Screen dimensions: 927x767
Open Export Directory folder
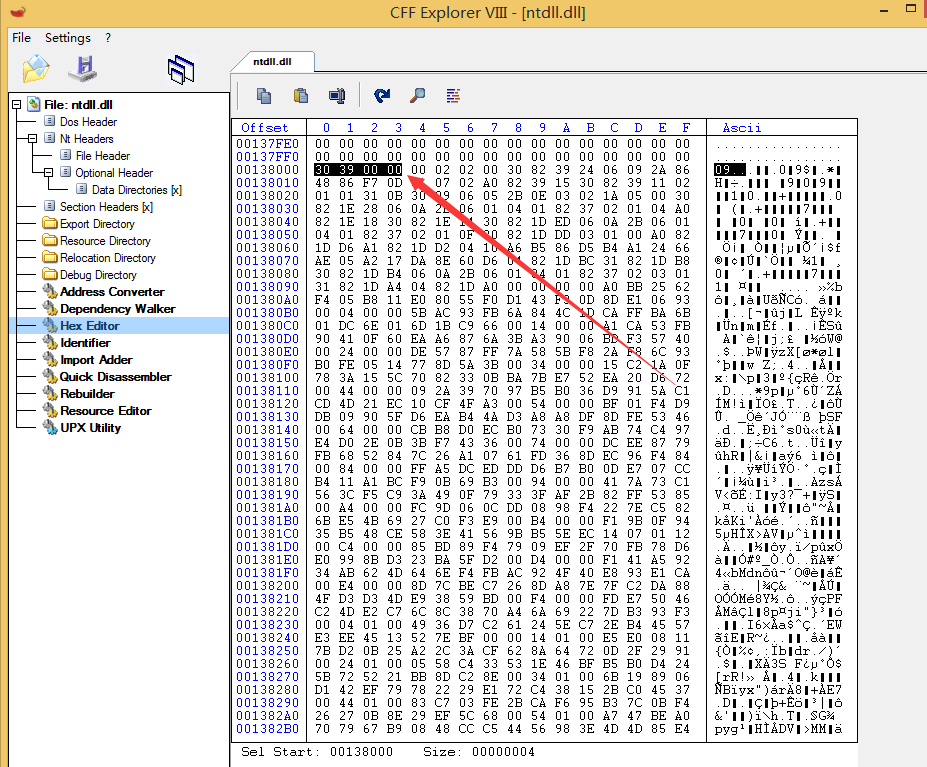click(x=97, y=224)
